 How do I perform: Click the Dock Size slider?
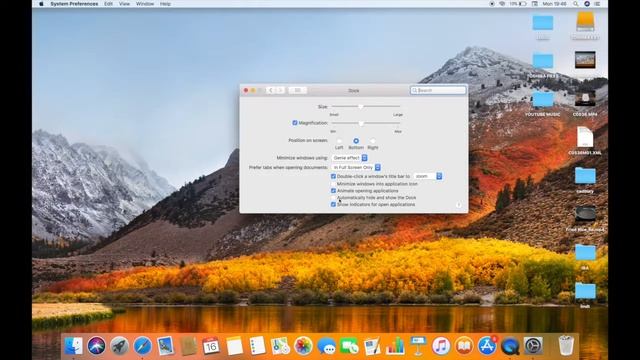(366, 107)
